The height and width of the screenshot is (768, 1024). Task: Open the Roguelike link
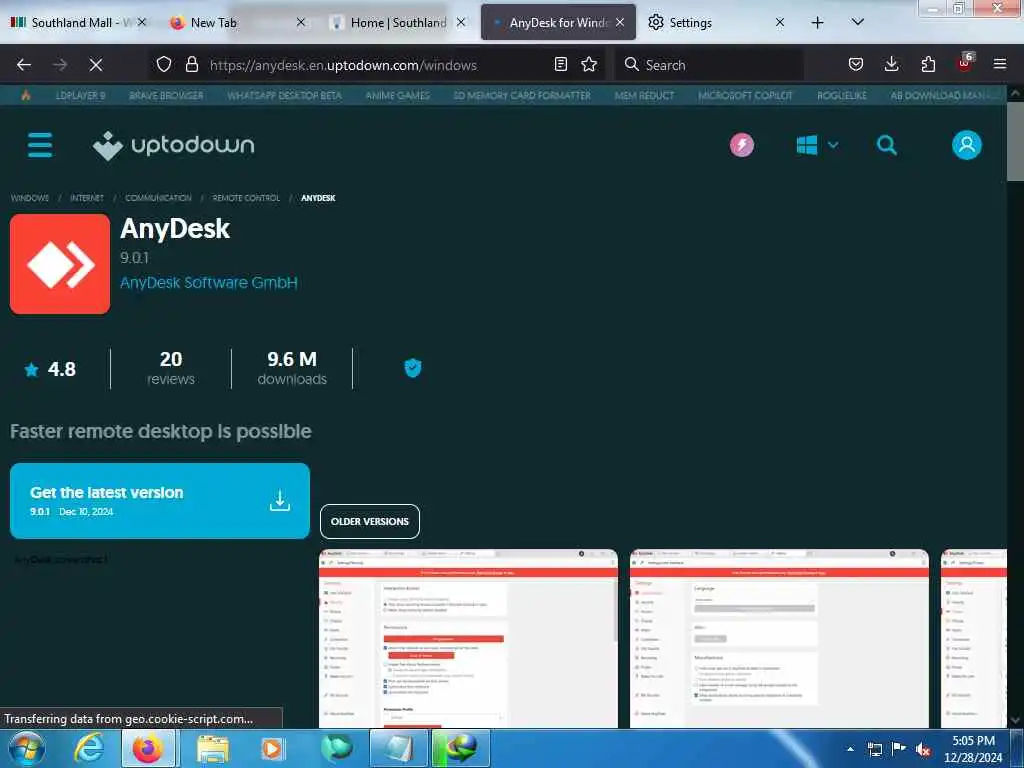pyautogui.click(x=842, y=95)
